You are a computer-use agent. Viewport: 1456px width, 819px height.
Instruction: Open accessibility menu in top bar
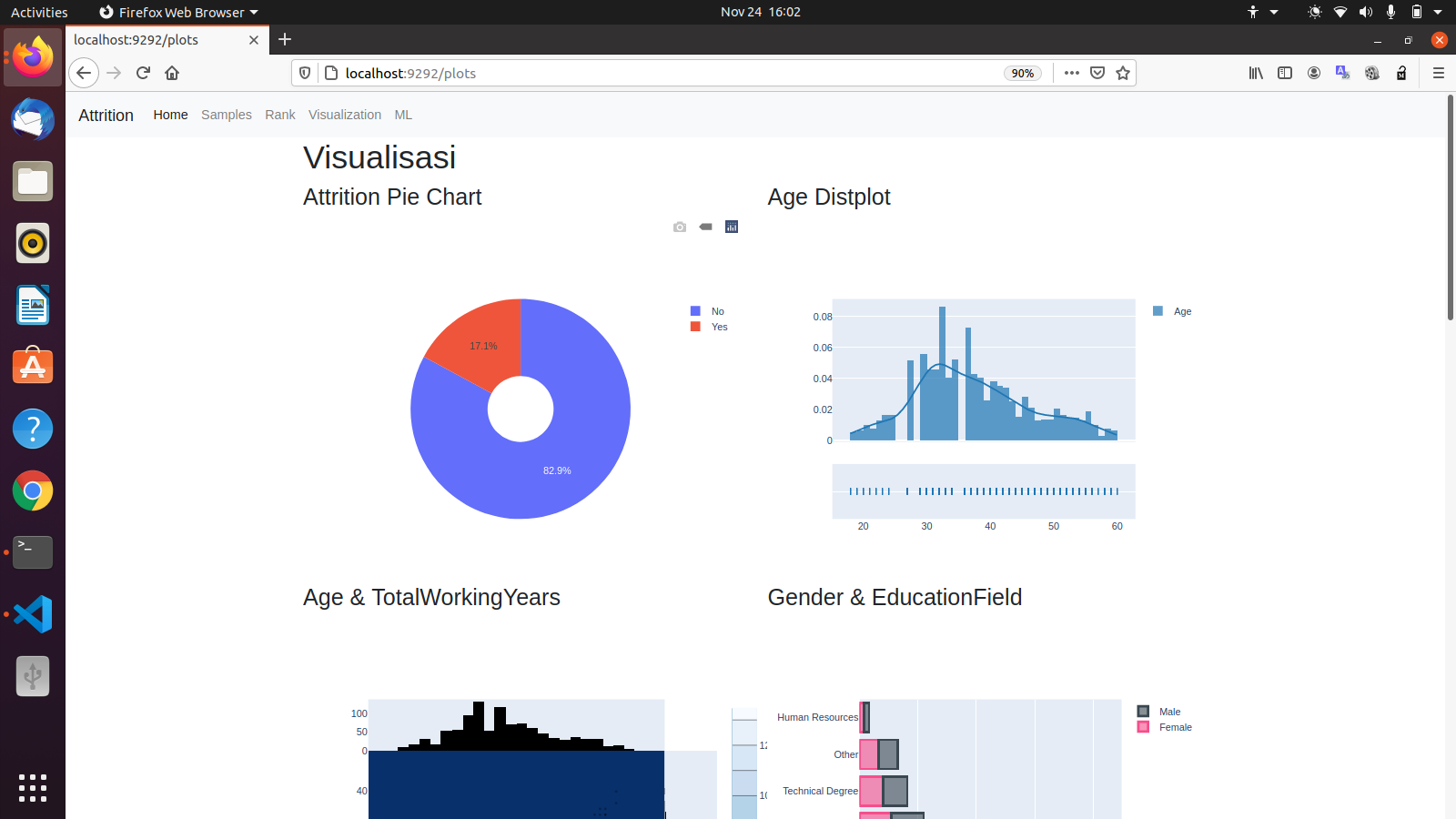click(x=1262, y=12)
